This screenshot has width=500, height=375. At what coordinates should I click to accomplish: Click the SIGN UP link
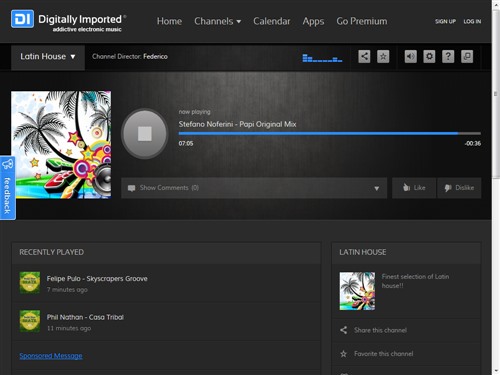click(x=445, y=21)
